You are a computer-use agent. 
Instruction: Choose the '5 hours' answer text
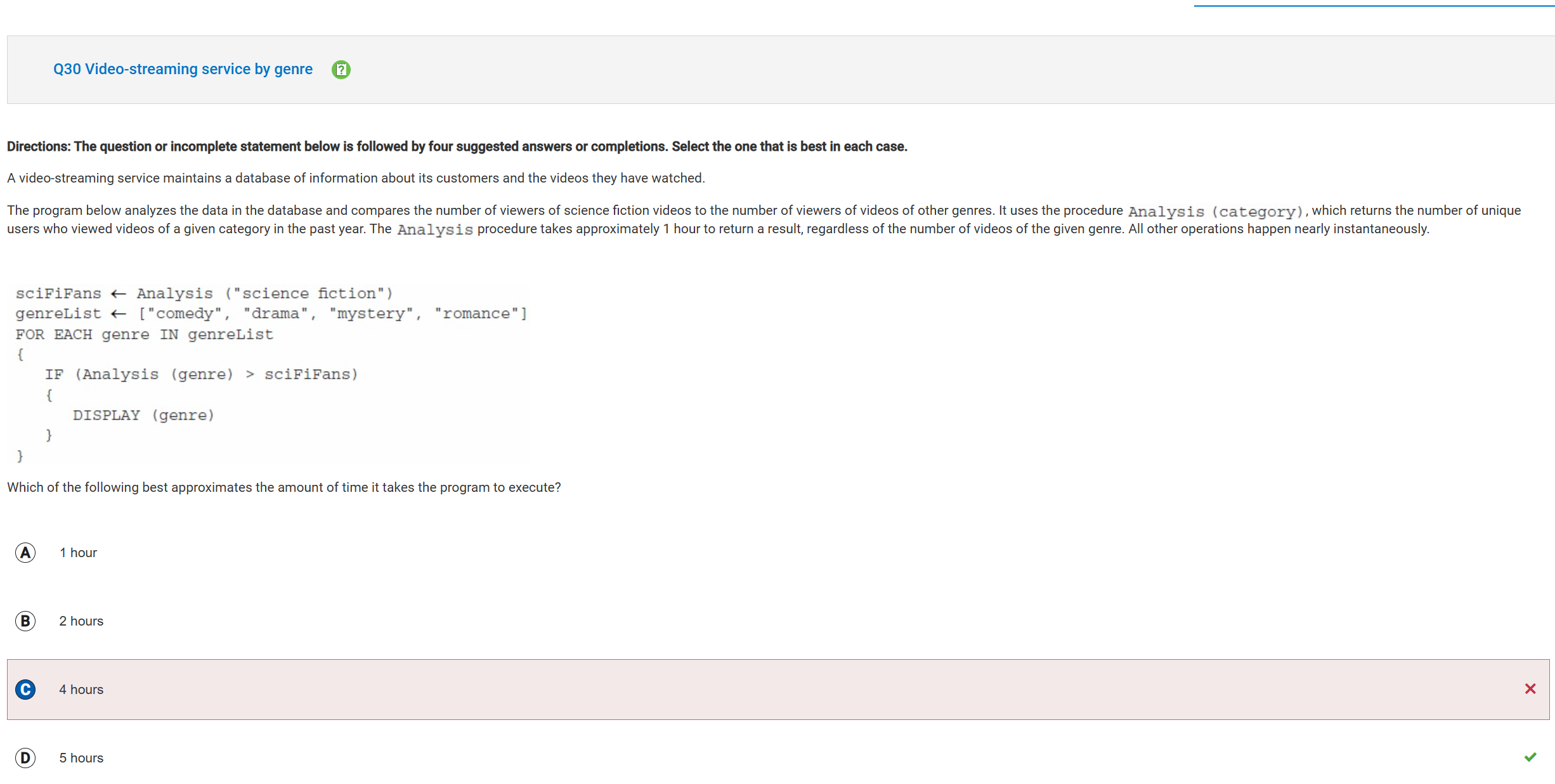81,758
